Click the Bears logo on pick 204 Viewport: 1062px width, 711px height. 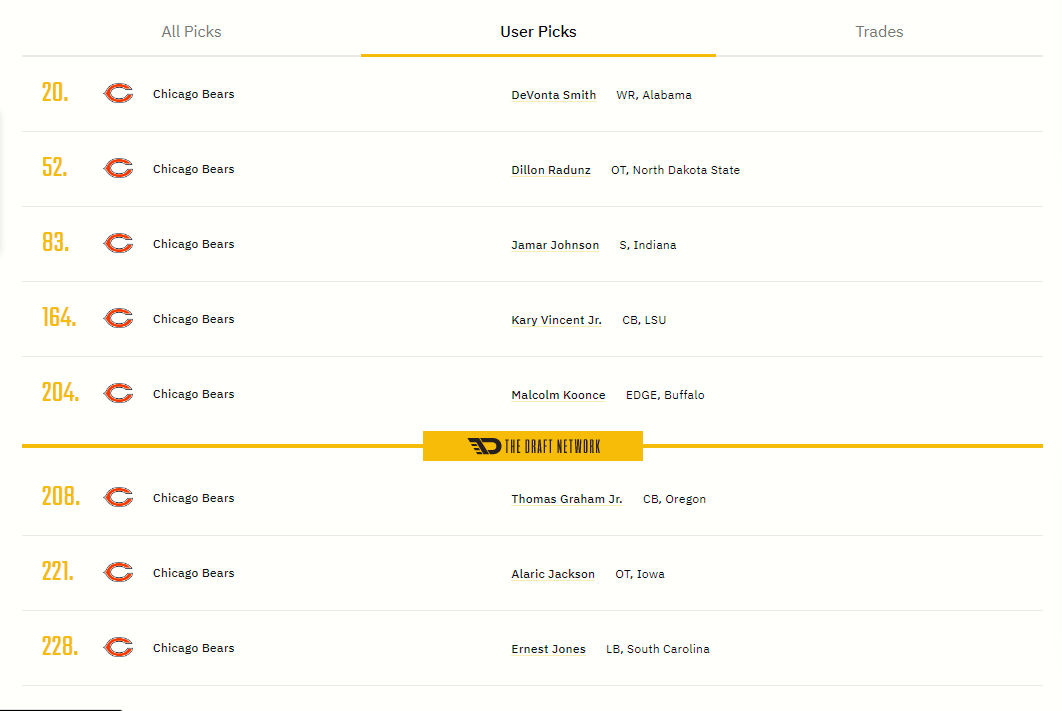click(119, 393)
